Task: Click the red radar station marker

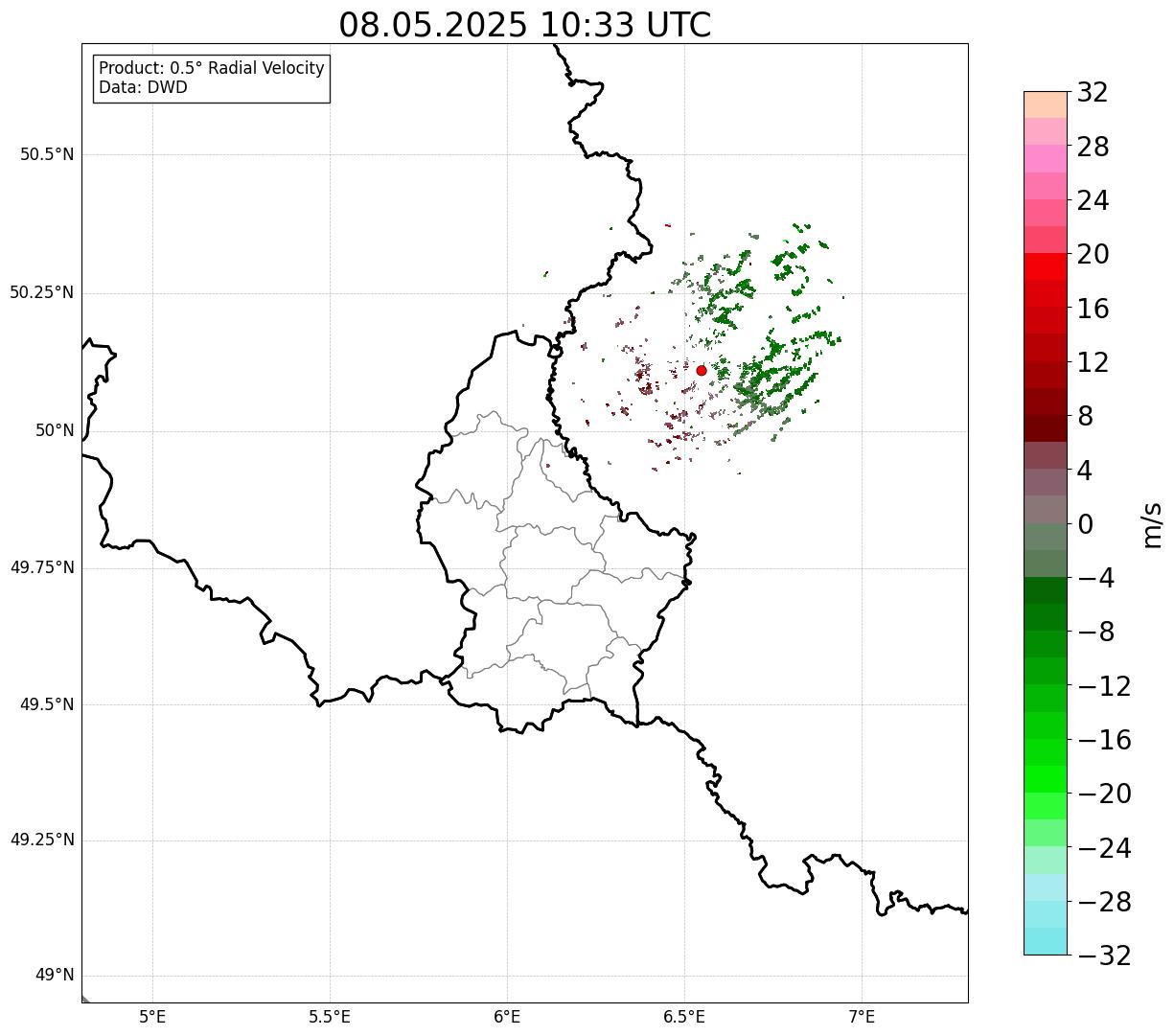Action: point(702,371)
